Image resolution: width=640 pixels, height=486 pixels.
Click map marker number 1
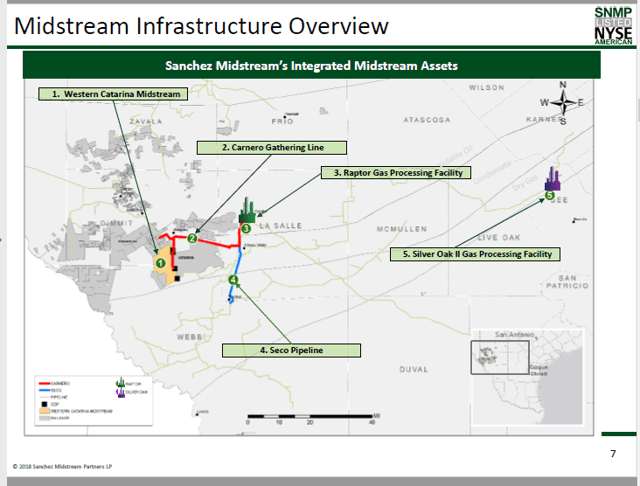(x=160, y=263)
